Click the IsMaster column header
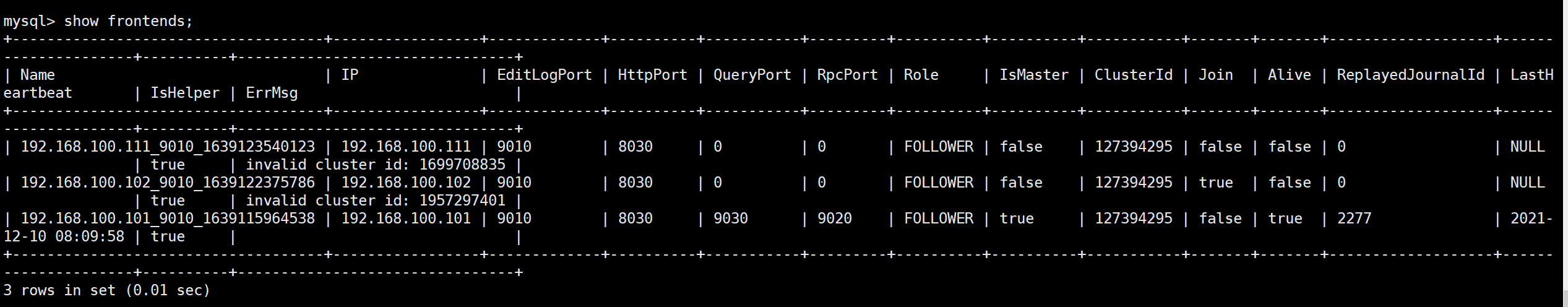Image resolution: width=1568 pixels, height=307 pixels. 1034,76
